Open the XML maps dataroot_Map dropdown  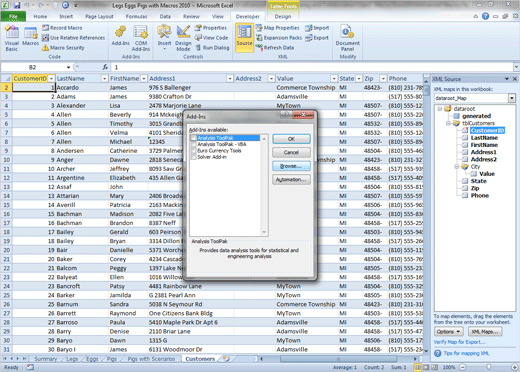coord(512,98)
